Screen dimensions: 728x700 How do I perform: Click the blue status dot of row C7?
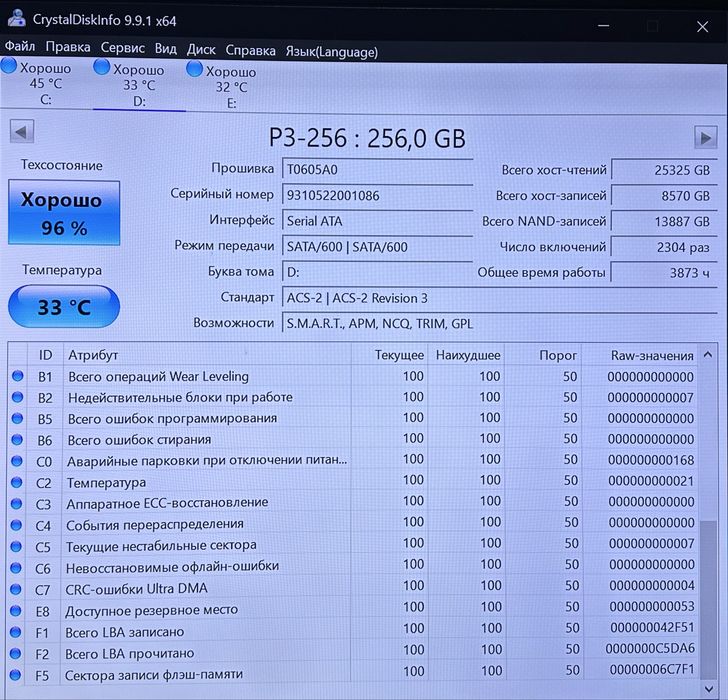coord(15,589)
